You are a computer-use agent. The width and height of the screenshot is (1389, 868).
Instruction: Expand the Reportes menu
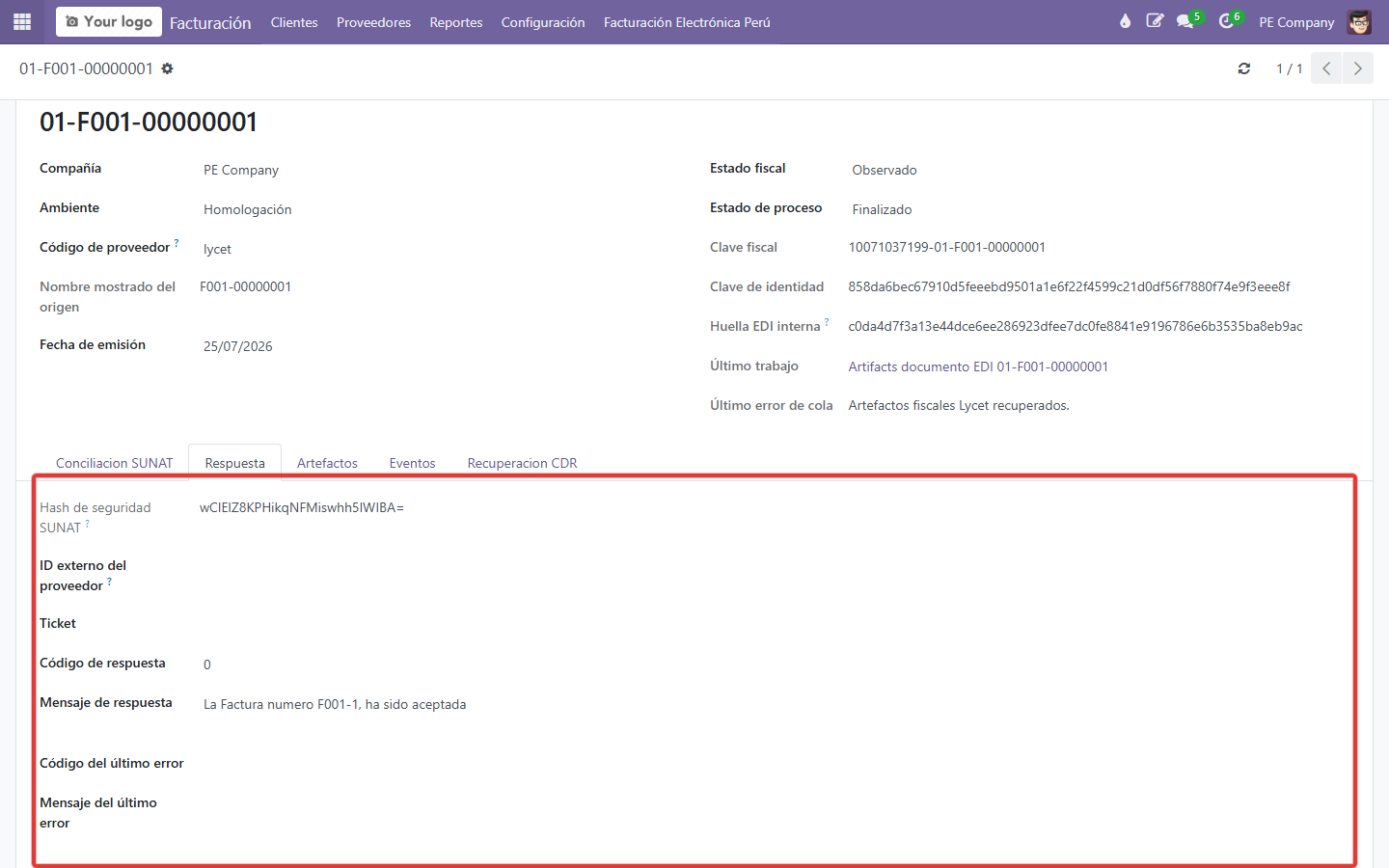[456, 22]
